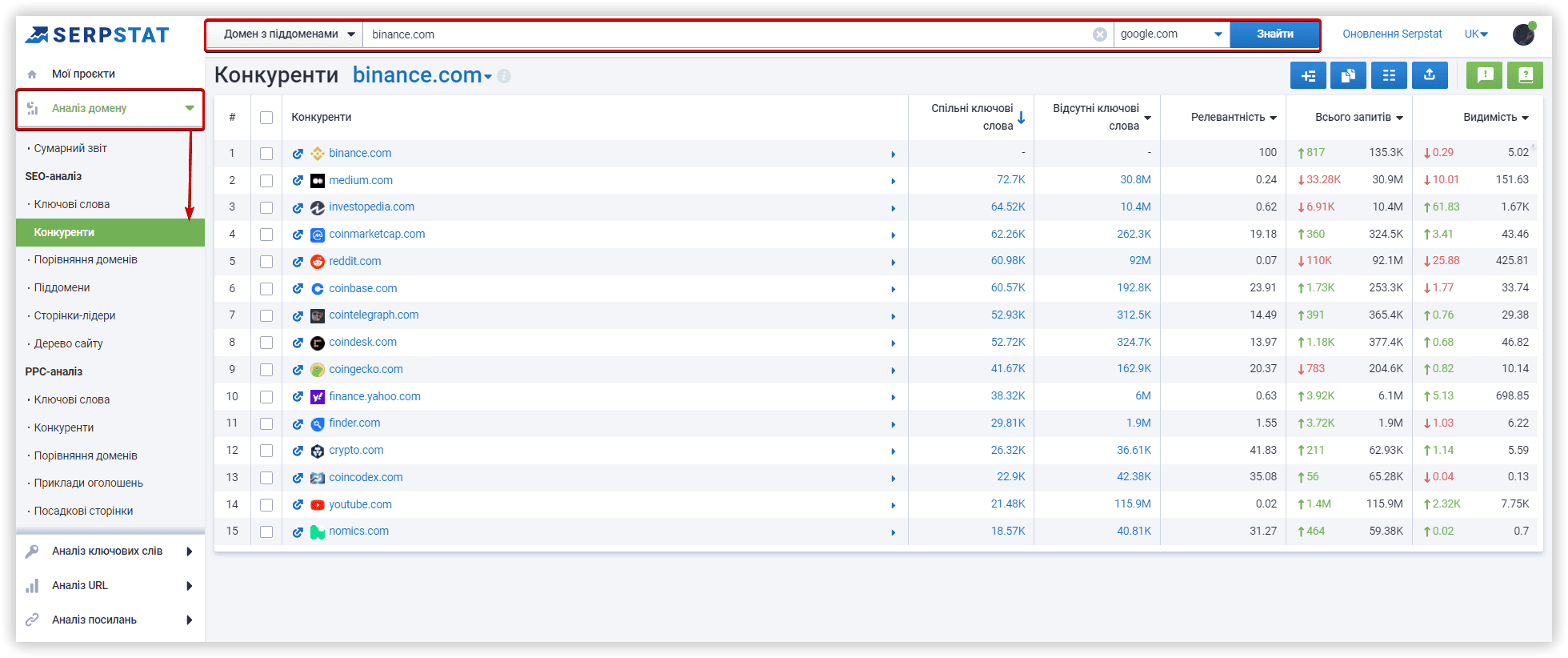This screenshot has width=1568, height=658.
Task: Expand the coinmarketcap.com row arrow
Action: pyautogui.click(x=893, y=235)
